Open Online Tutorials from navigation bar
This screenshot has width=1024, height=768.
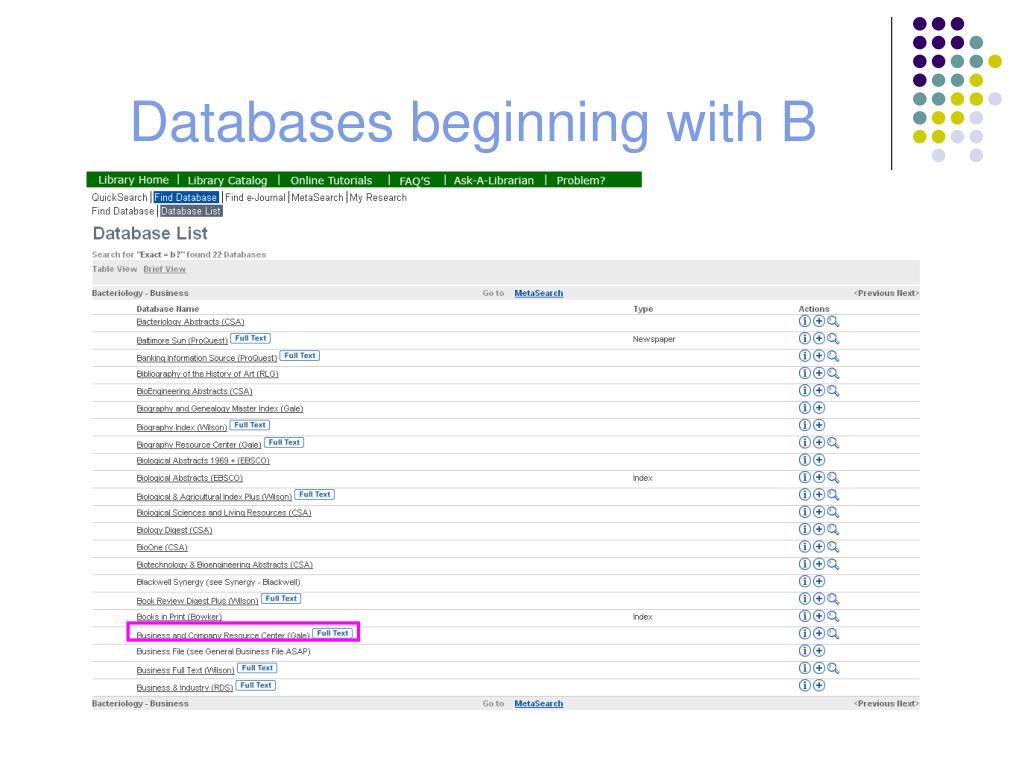coord(331,180)
